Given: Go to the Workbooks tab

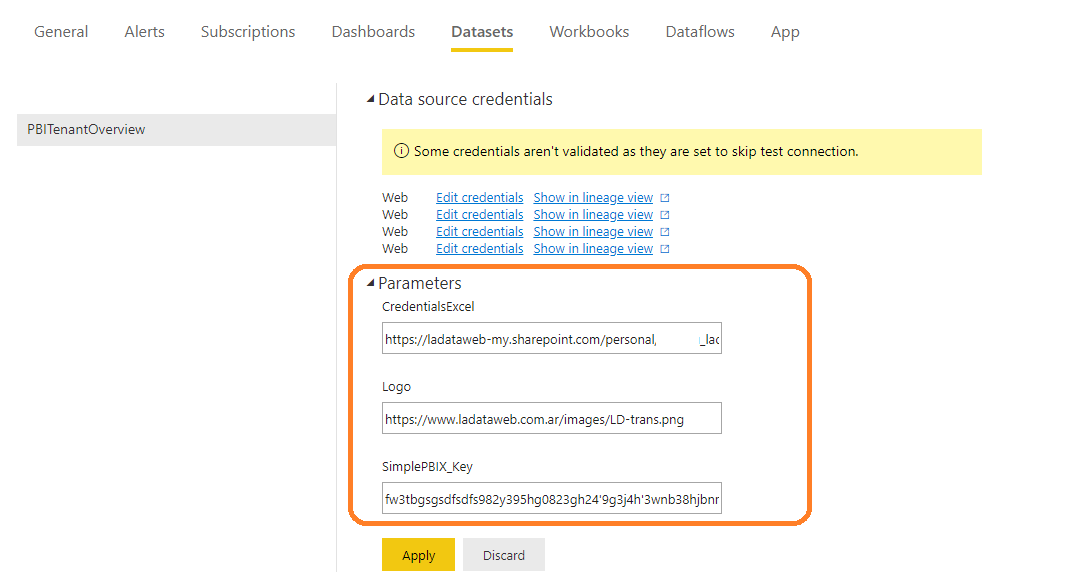Looking at the screenshot, I should pos(589,32).
